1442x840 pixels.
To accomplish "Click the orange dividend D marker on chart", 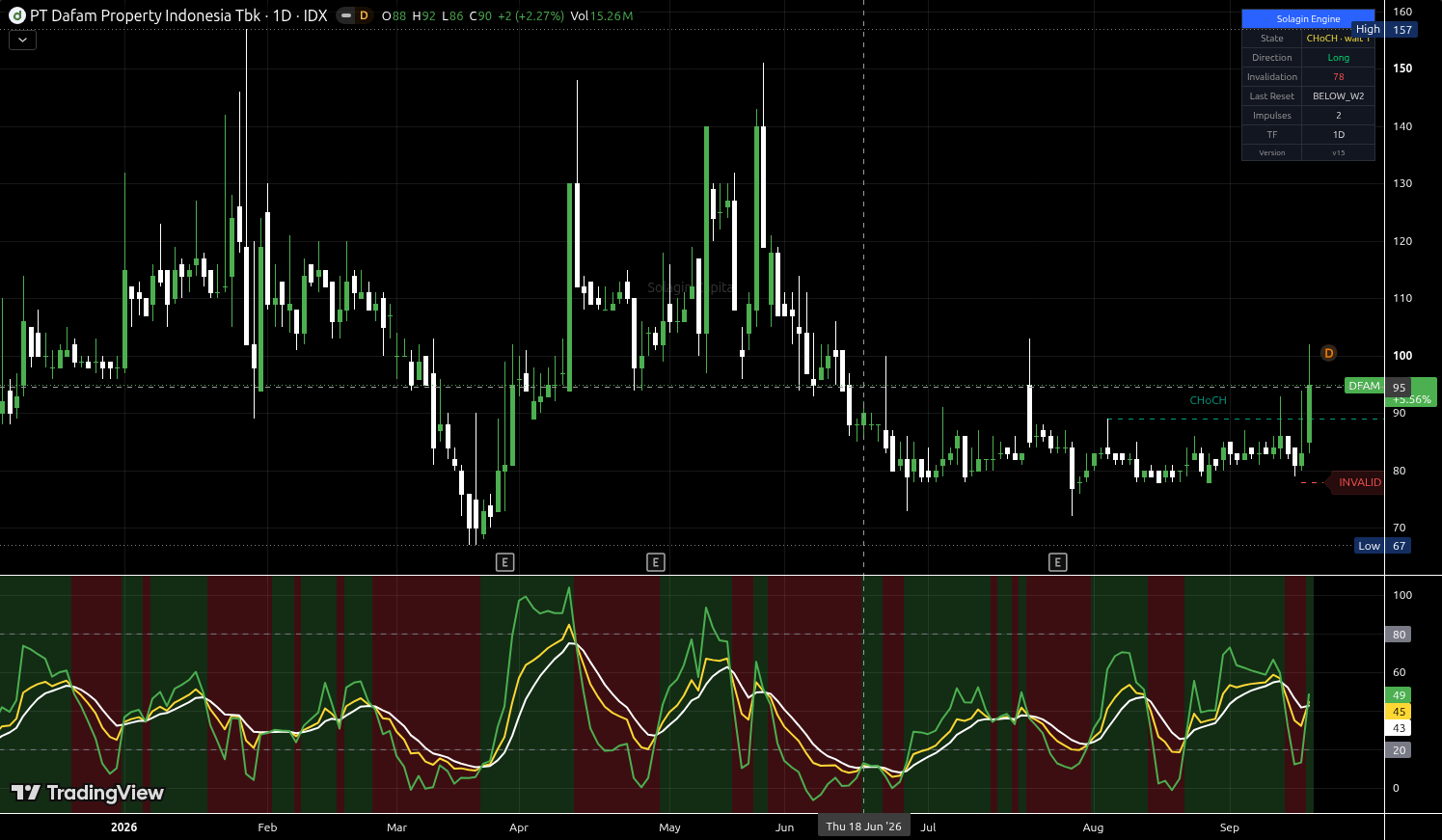I will tap(1328, 353).
